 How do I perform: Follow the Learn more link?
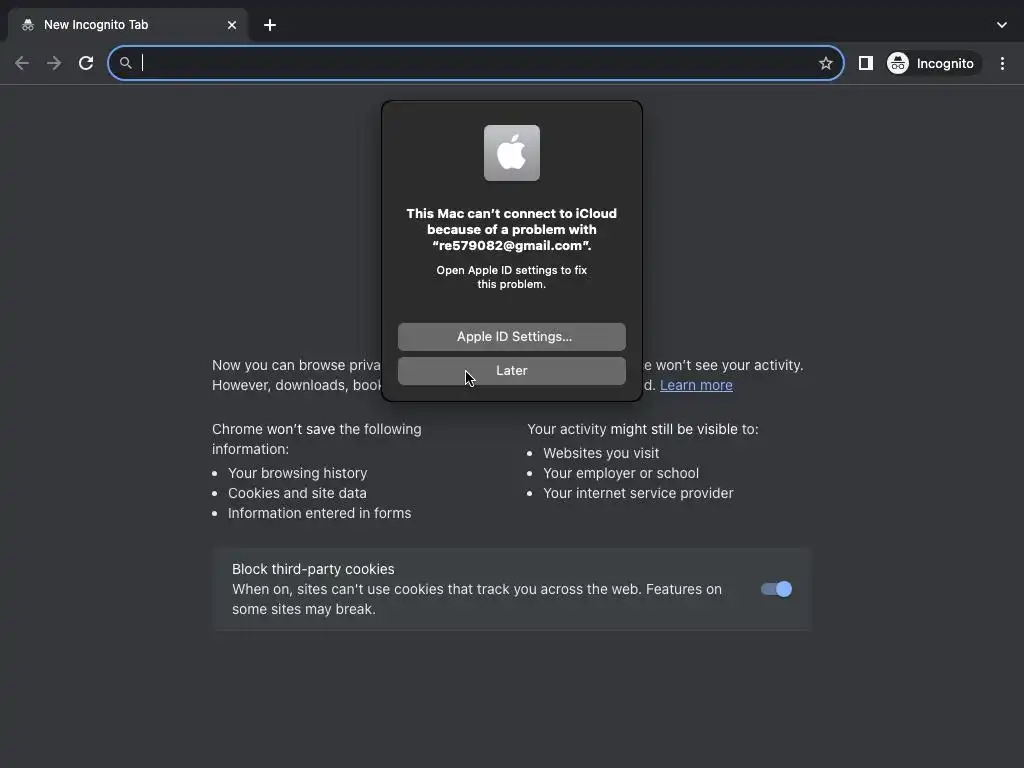pyautogui.click(x=696, y=385)
